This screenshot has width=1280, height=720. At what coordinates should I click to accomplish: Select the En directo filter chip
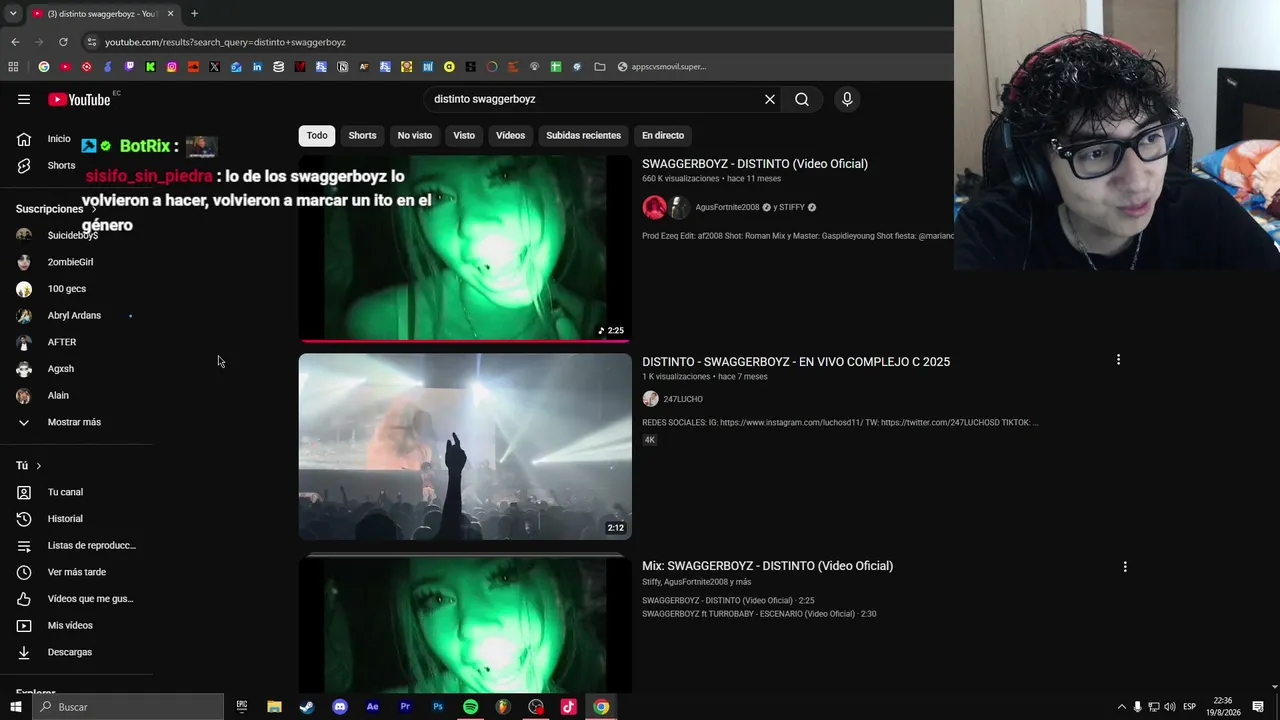pos(663,135)
